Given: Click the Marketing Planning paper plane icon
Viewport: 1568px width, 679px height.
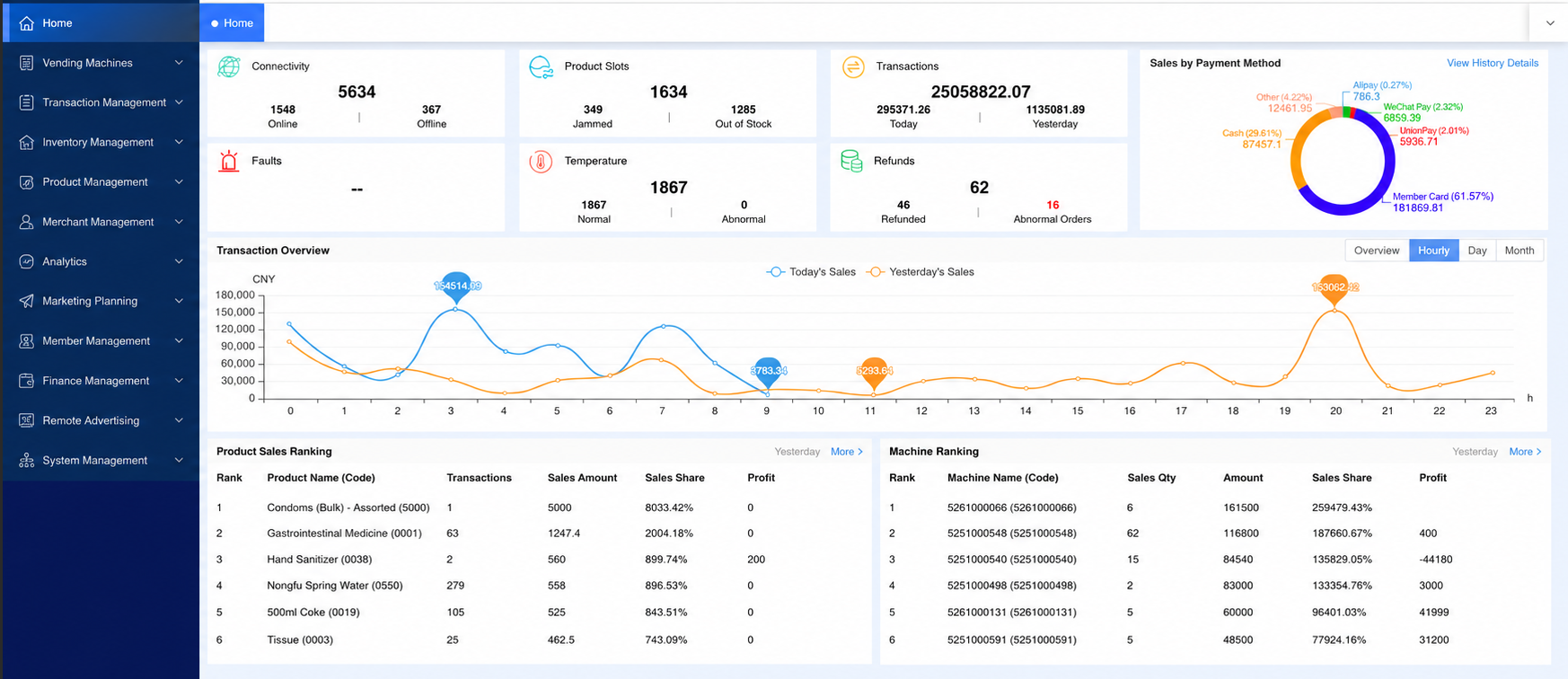Looking at the screenshot, I should click(x=26, y=301).
